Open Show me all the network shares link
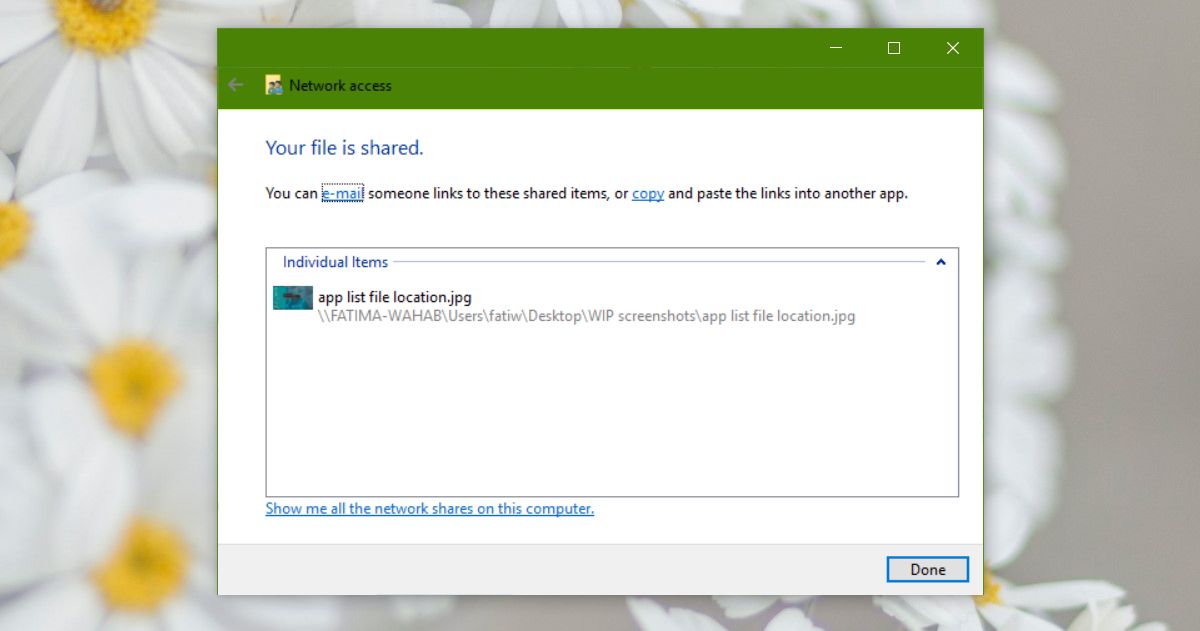Viewport: 1200px width, 631px height. (430, 509)
